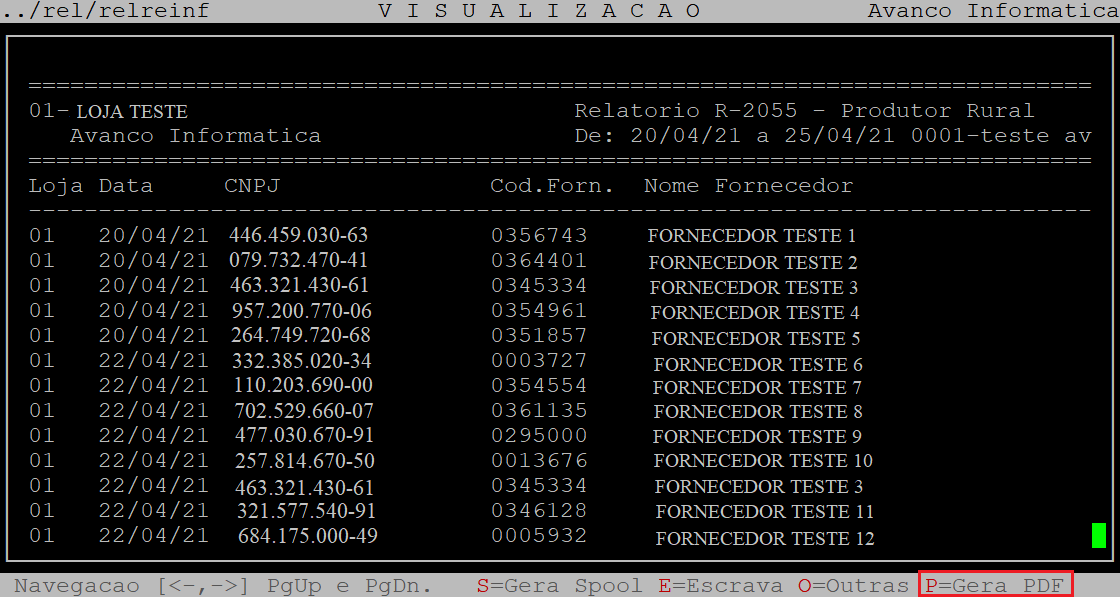Choose the E=Escrava option
The image size is (1120, 597).
(721, 585)
